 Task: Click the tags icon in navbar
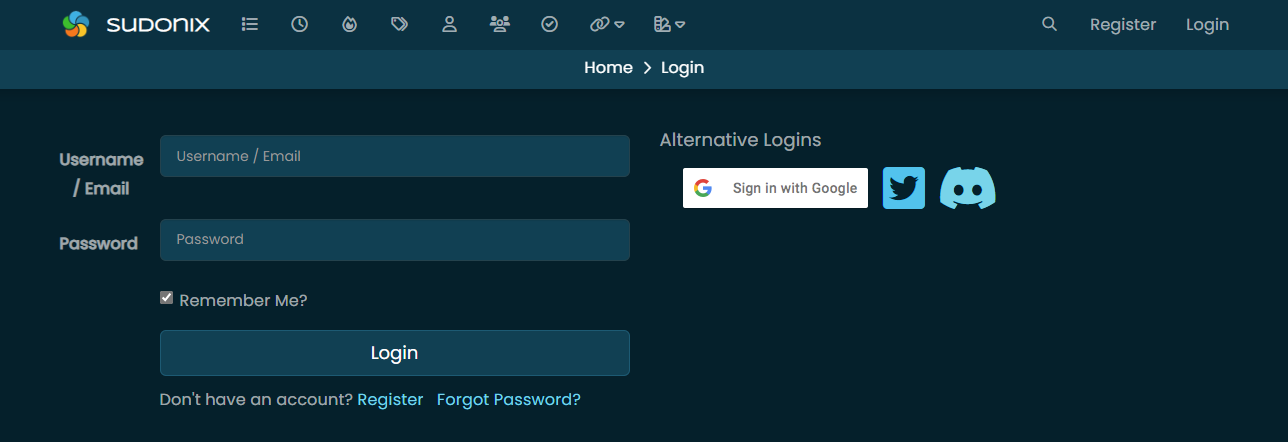(399, 24)
